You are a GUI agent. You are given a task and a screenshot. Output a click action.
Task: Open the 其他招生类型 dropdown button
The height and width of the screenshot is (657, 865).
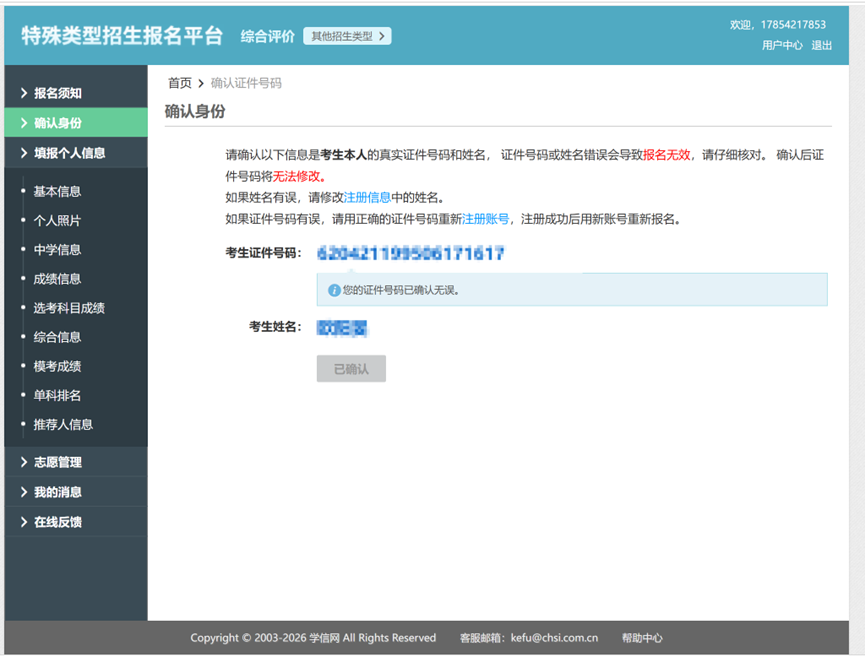click(347, 36)
